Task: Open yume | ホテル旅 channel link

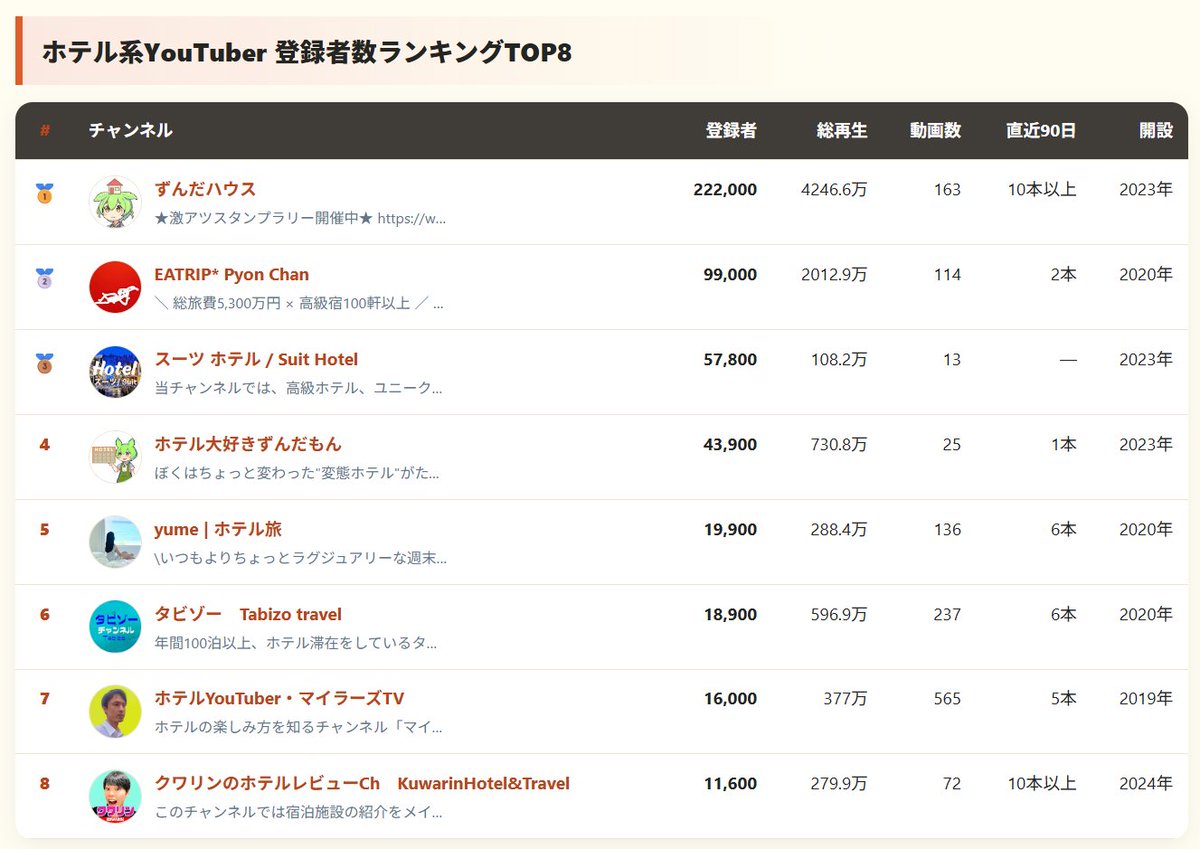Action: click(218, 529)
